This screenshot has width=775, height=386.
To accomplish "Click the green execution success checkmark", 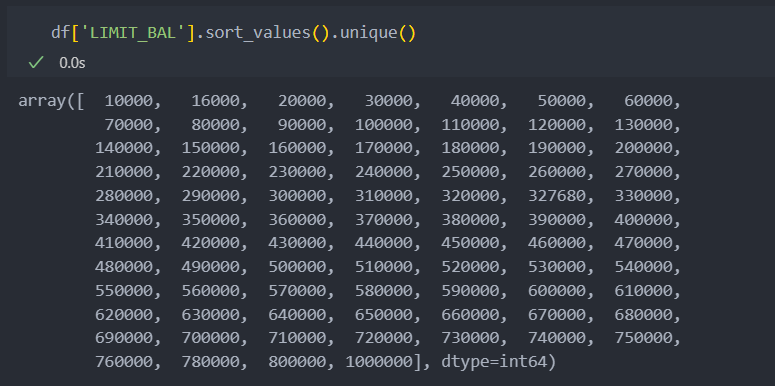I will pyautogui.click(x=36, y=62).
